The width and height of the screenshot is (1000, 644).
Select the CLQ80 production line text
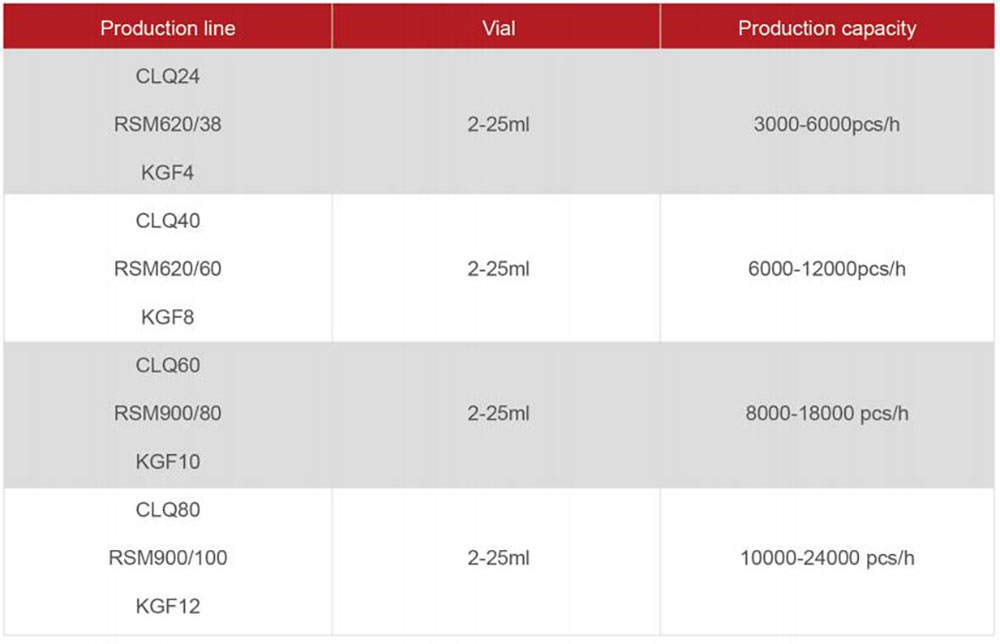click(x=167, y=510)
